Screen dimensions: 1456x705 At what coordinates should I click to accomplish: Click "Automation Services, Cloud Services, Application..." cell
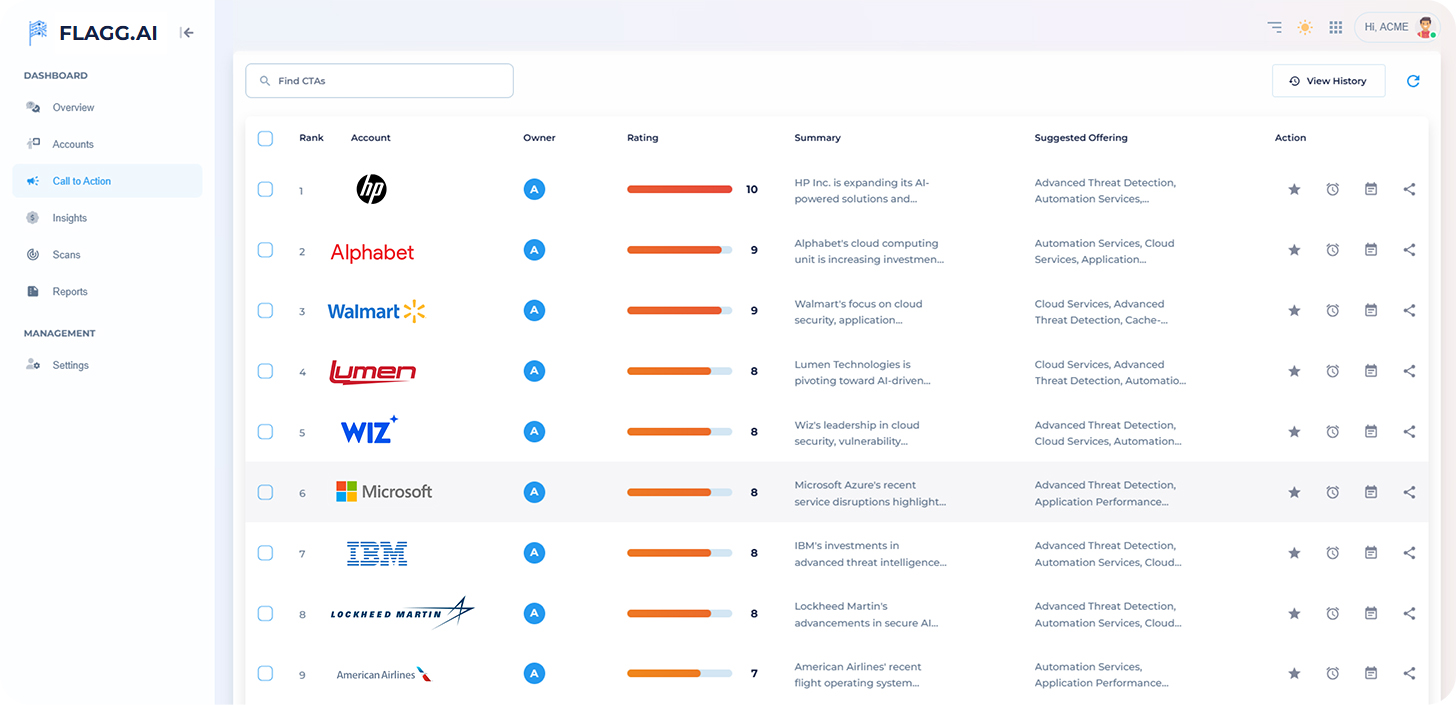tap(1105, 251)
